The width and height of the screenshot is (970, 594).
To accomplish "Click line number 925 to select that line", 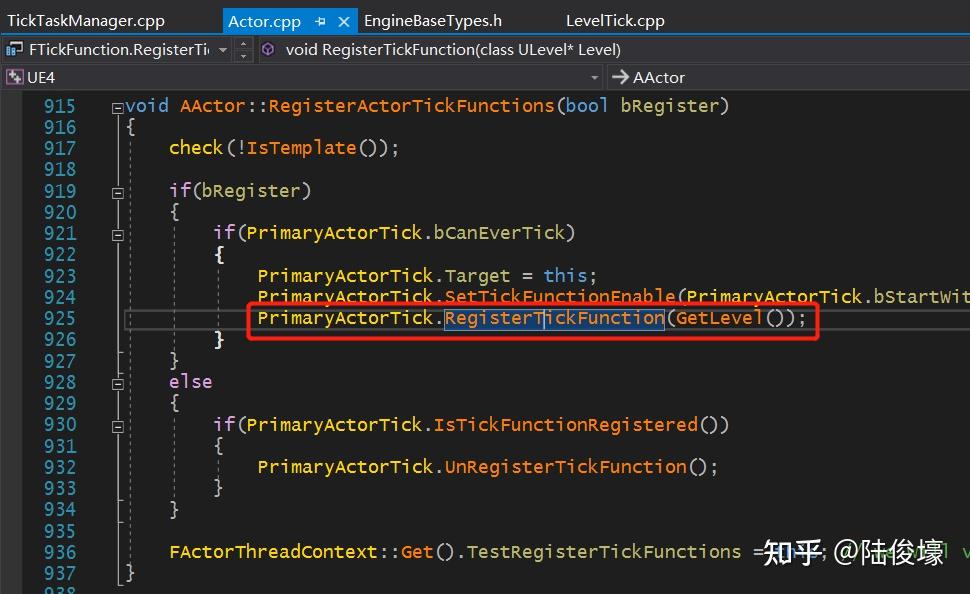I will (60, 318).
